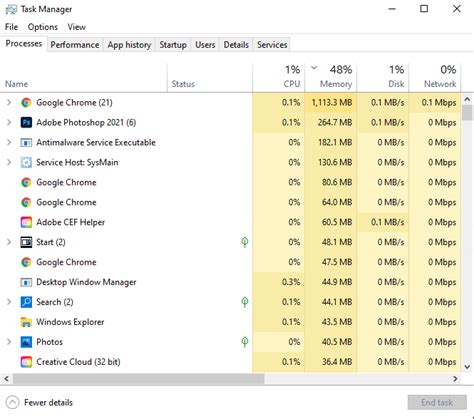Switch to the Startup tab
474x419 pixels.
pyautogui.click(x=173, y=45)
